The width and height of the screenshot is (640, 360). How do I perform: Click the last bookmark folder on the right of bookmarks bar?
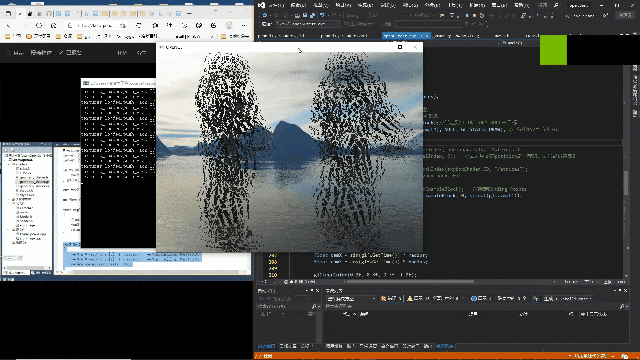tap(235, 36)
